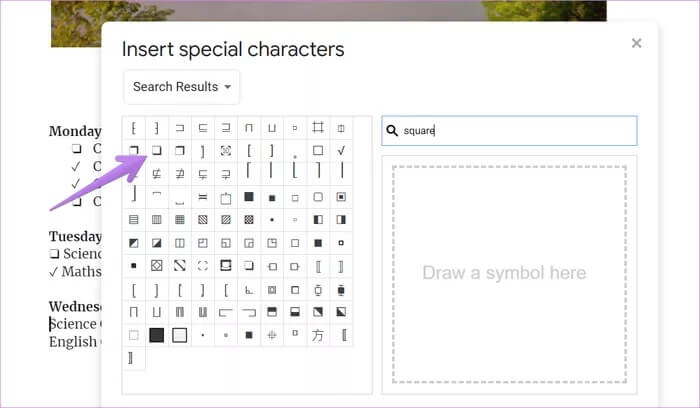The height and width of the screenshot is (408, 700).
Task: Insert the Chinese character 方 symbol
Action: coord(318,335)
